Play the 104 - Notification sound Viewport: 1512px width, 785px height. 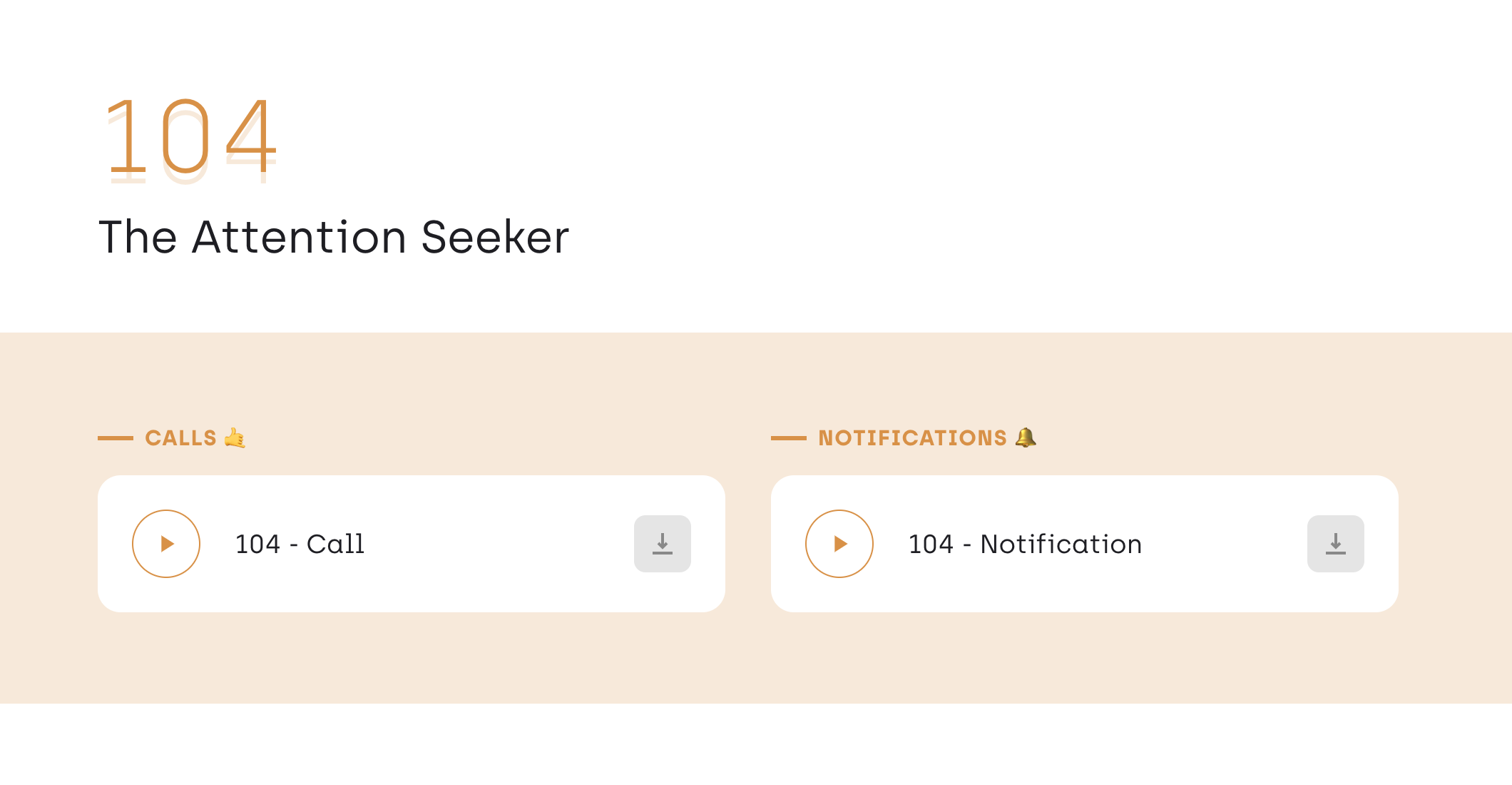(x=839, y=544)
